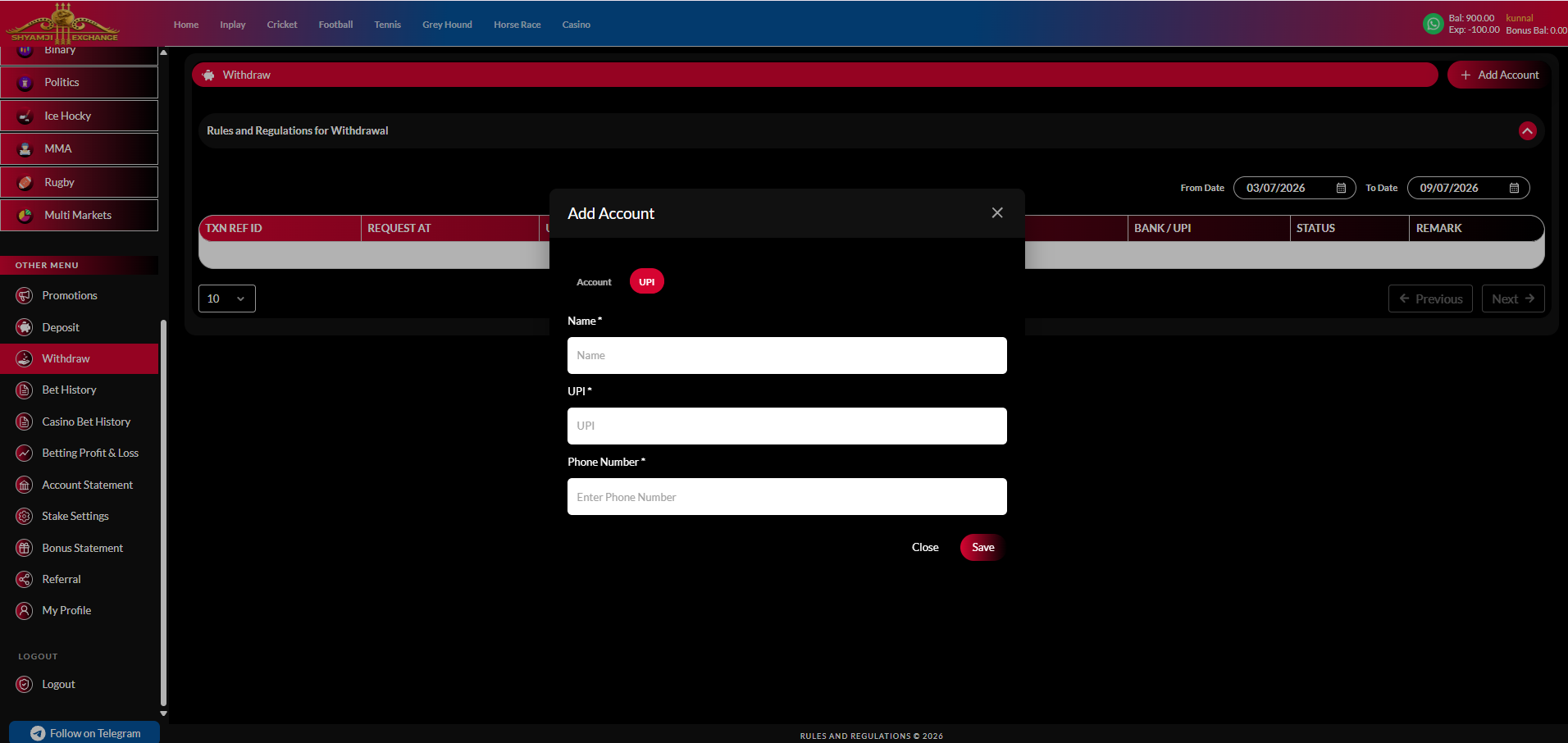Click the Referral share icon
The height and width of the screenshot is (743, 1568).
(25, 579)
